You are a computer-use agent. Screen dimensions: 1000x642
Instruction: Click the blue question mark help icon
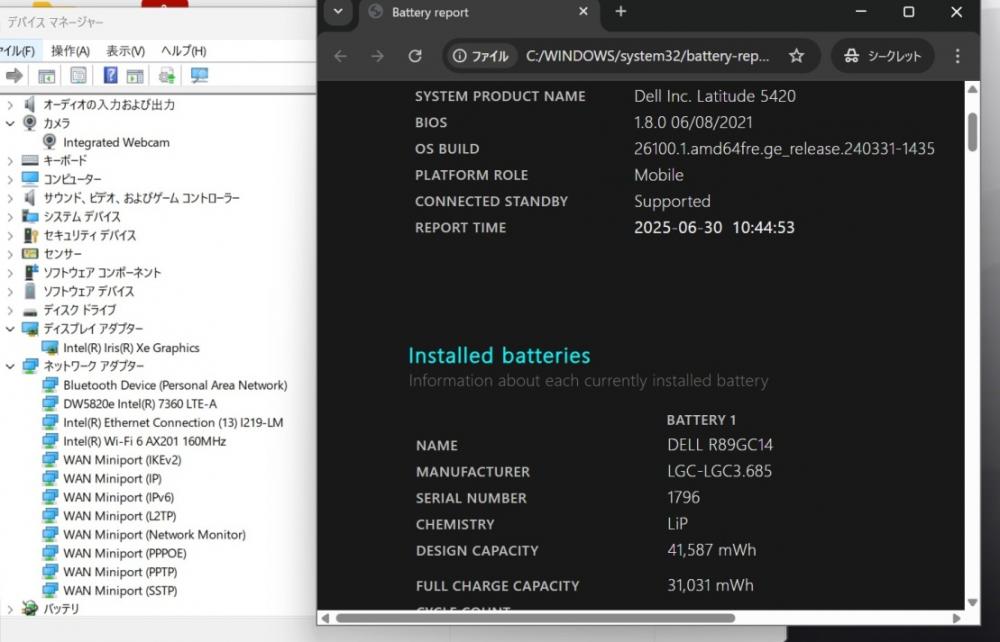(x=110, y=75)
